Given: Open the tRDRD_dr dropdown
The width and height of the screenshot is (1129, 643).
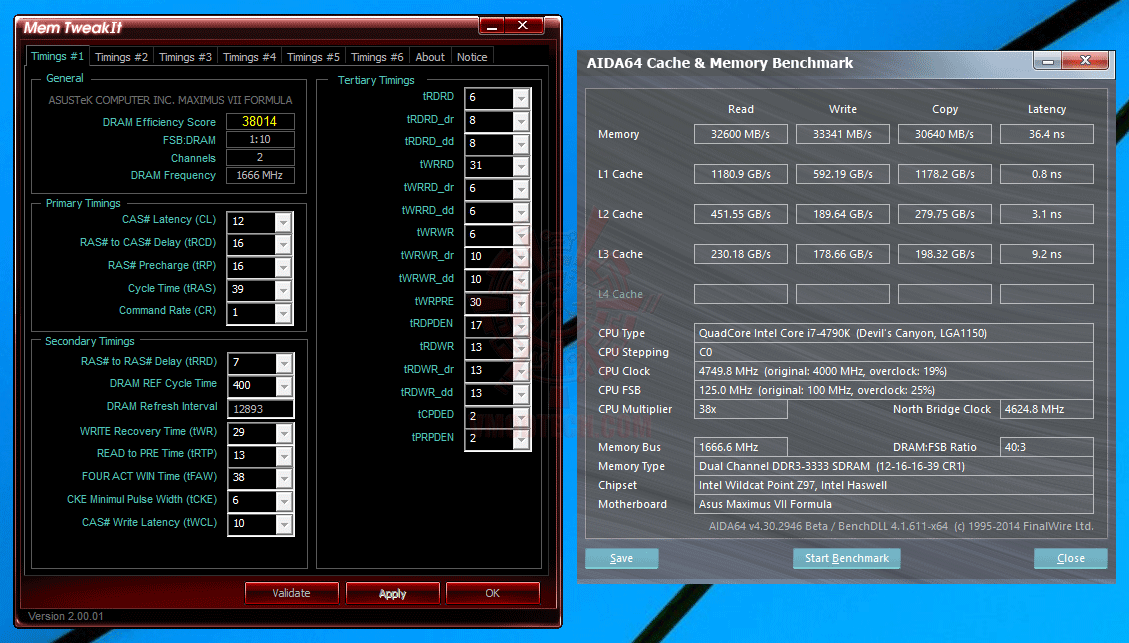Looking at the screenshot, I should [x=521, y=121].
